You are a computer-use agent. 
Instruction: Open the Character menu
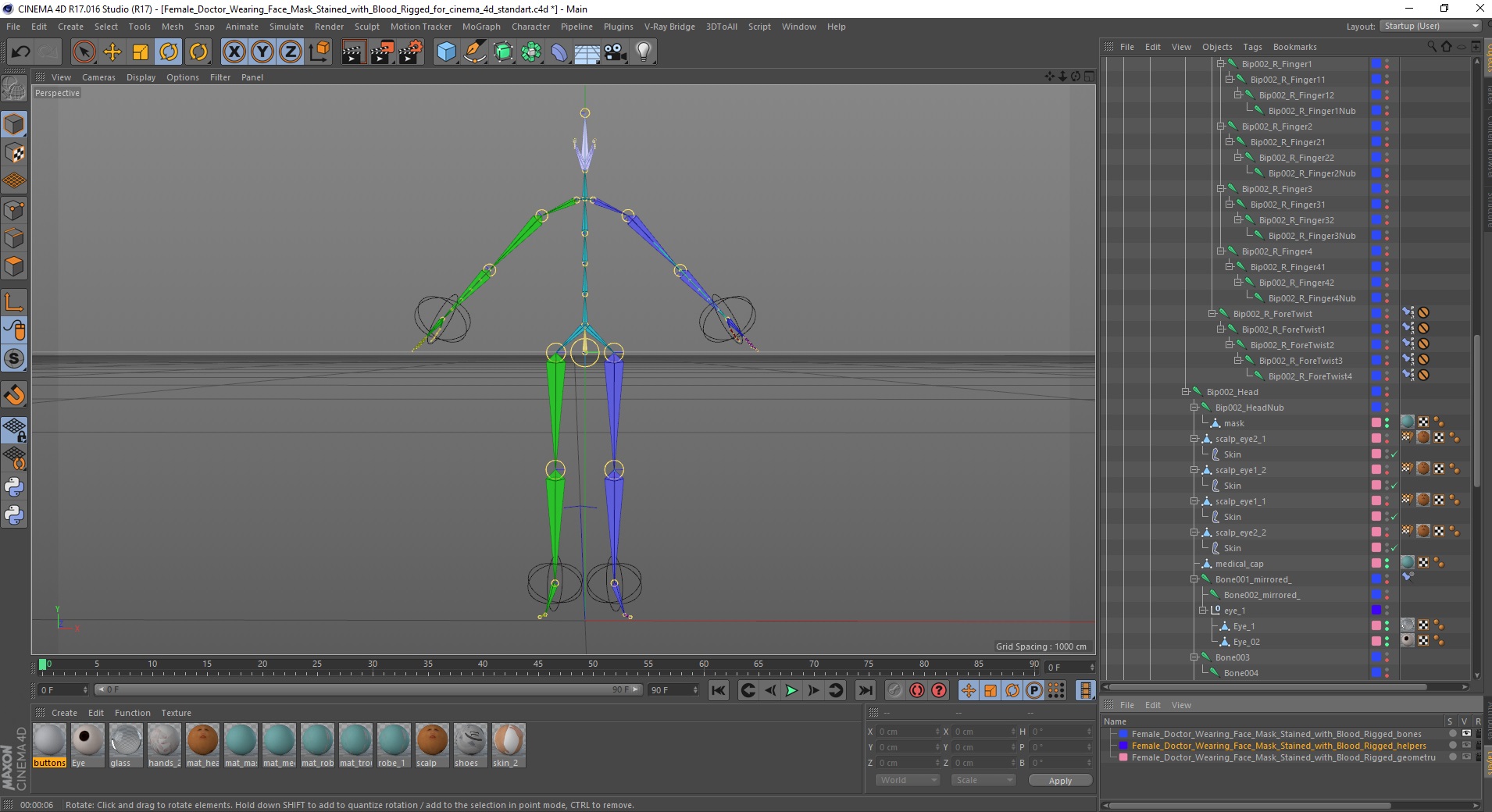click(530, 27)
